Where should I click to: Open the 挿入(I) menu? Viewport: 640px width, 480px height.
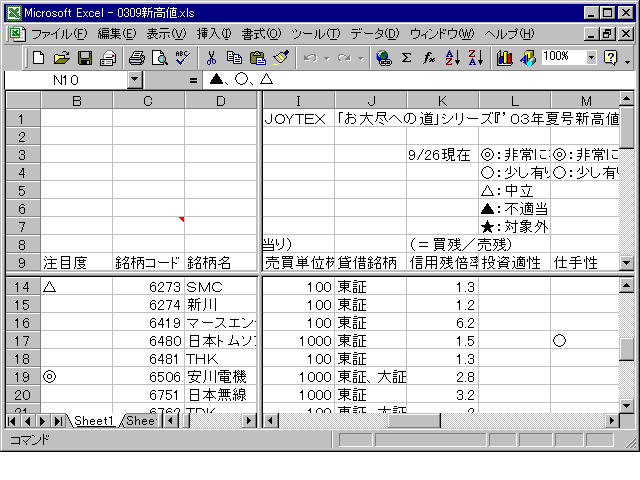click(214, 34)
